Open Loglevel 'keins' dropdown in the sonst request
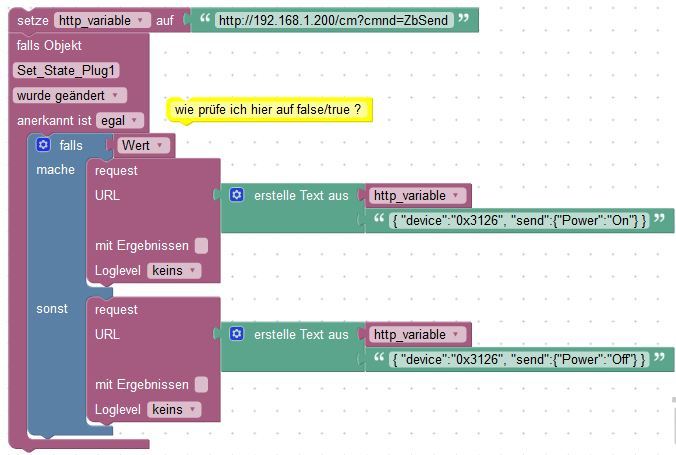 click(174, 409)
